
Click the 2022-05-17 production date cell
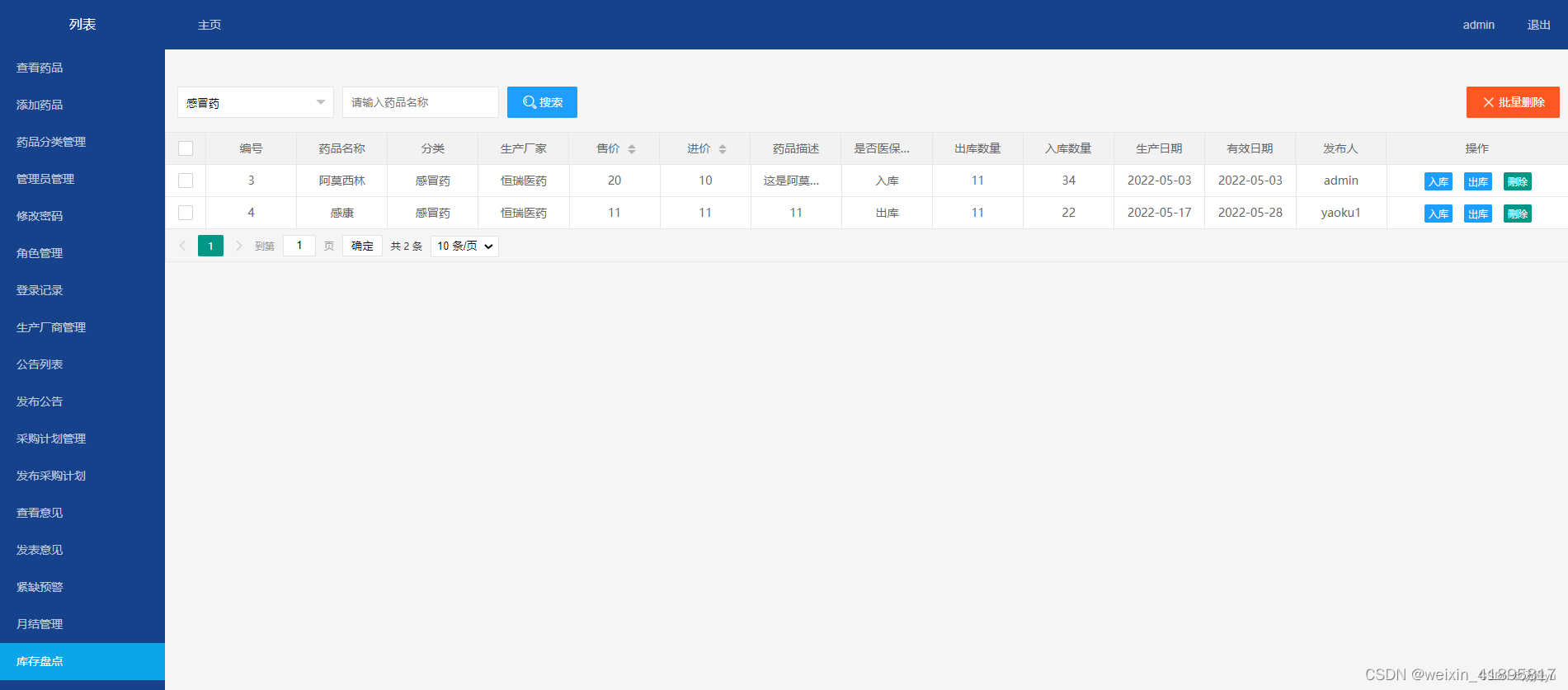[1160, 213]
